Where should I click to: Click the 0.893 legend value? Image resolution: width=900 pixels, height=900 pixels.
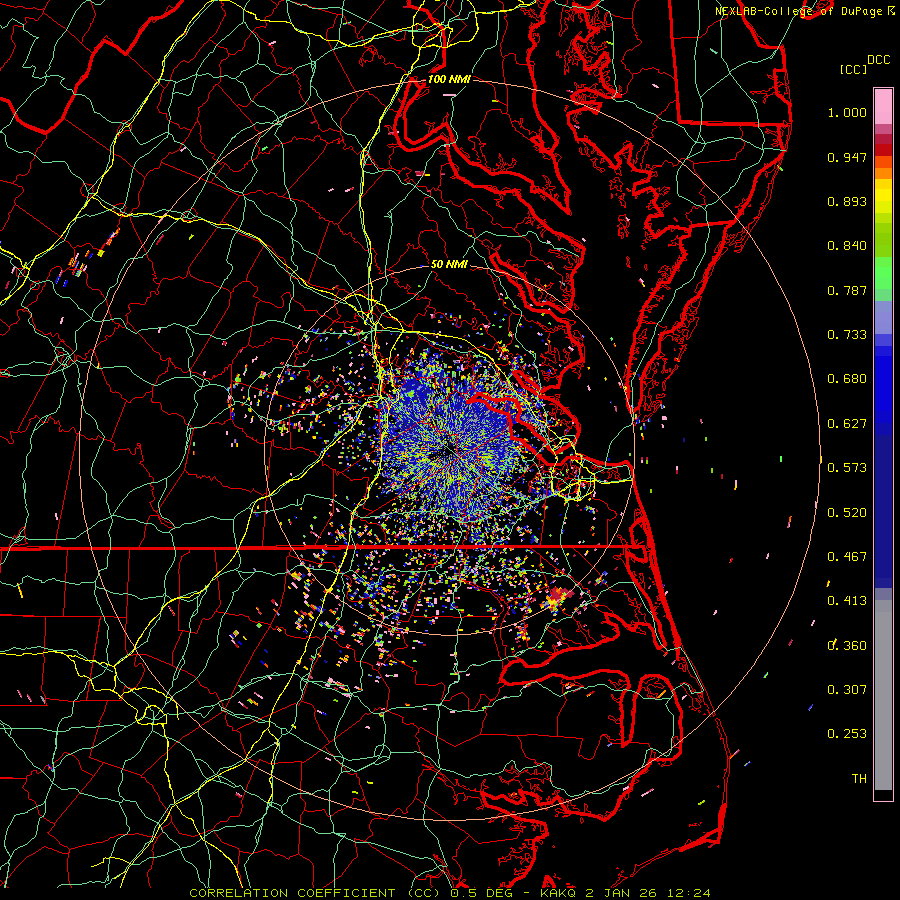click(847, 201)
